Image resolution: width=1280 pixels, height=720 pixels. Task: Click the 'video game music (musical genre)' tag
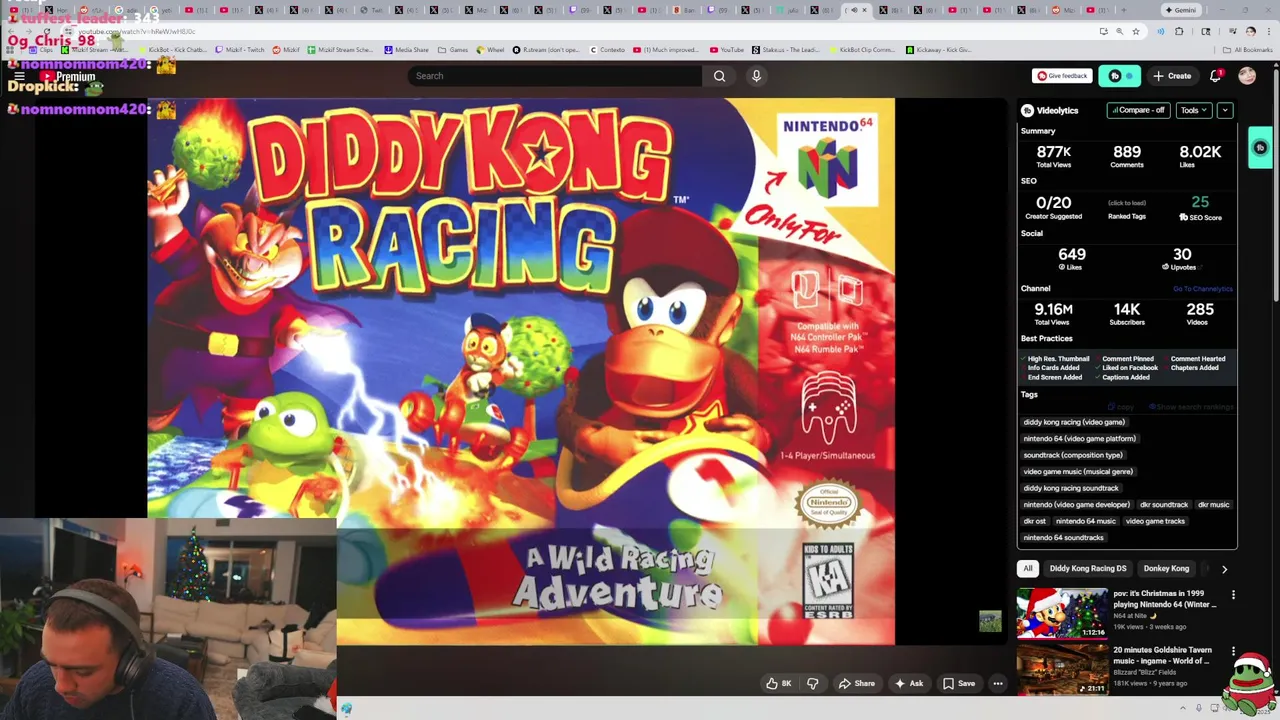tap(1078, 472)
